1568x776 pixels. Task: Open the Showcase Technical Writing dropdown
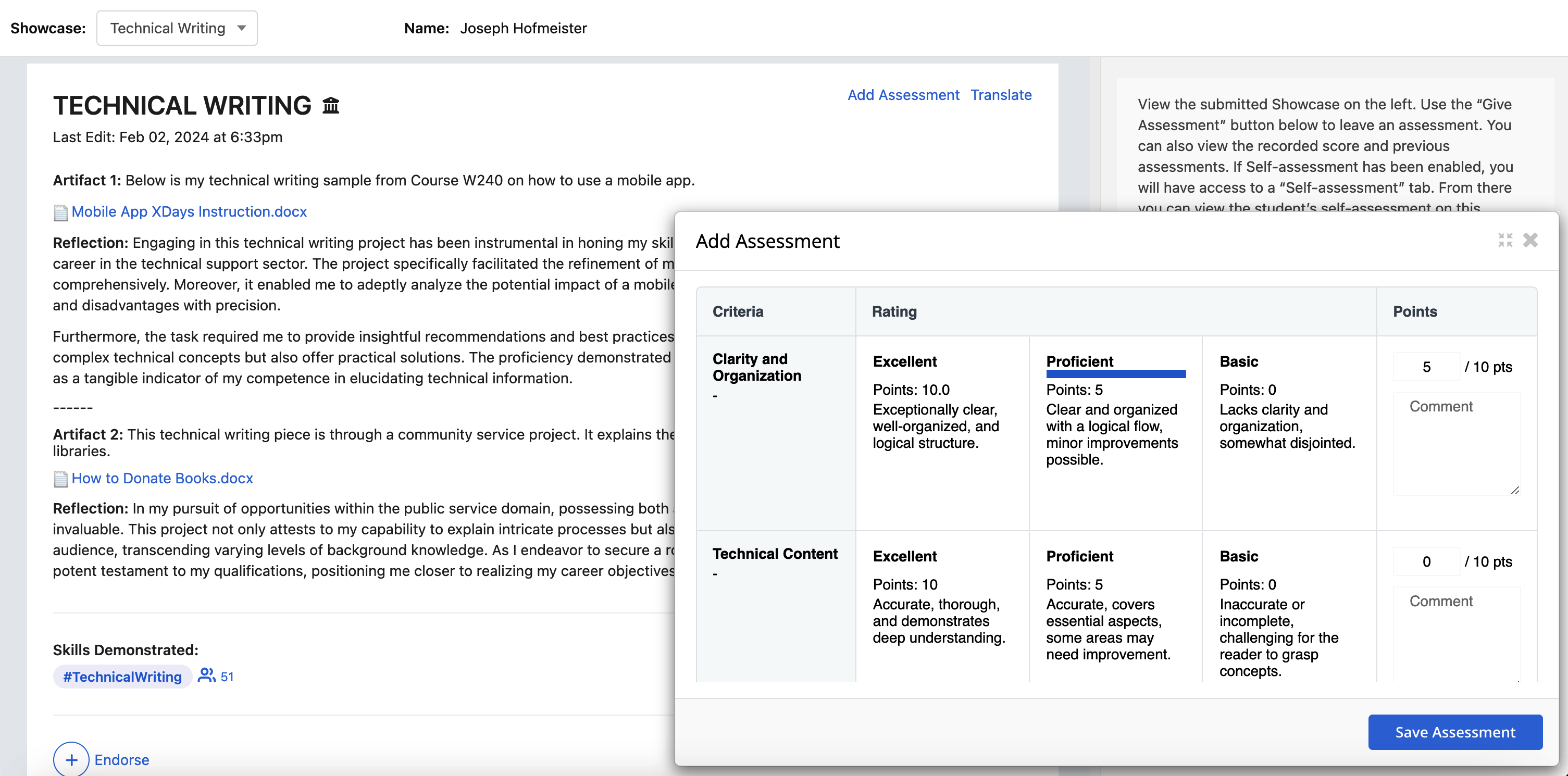(x=177, y=28)
